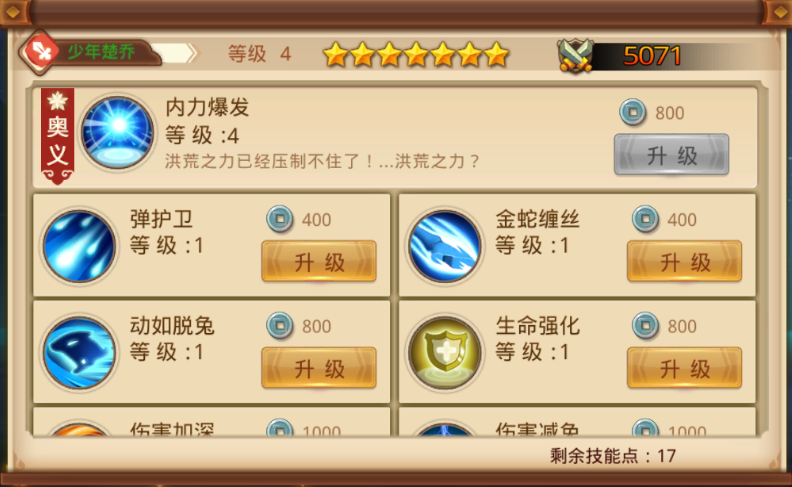792x487 pixels.
Task: Click the 剩余技能点 17 counter
Action: click(613, 456)
